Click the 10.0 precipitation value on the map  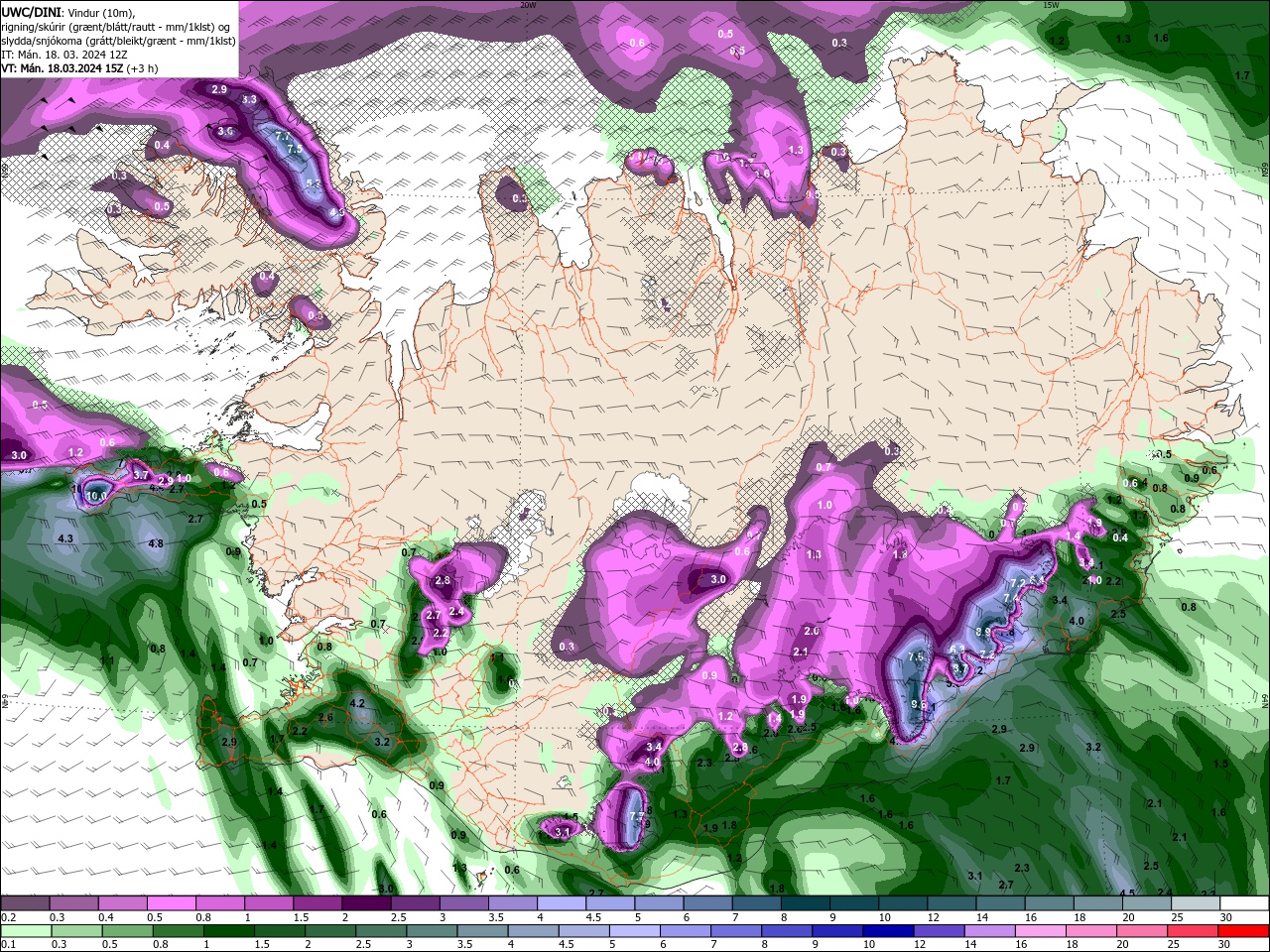[96, 495]
